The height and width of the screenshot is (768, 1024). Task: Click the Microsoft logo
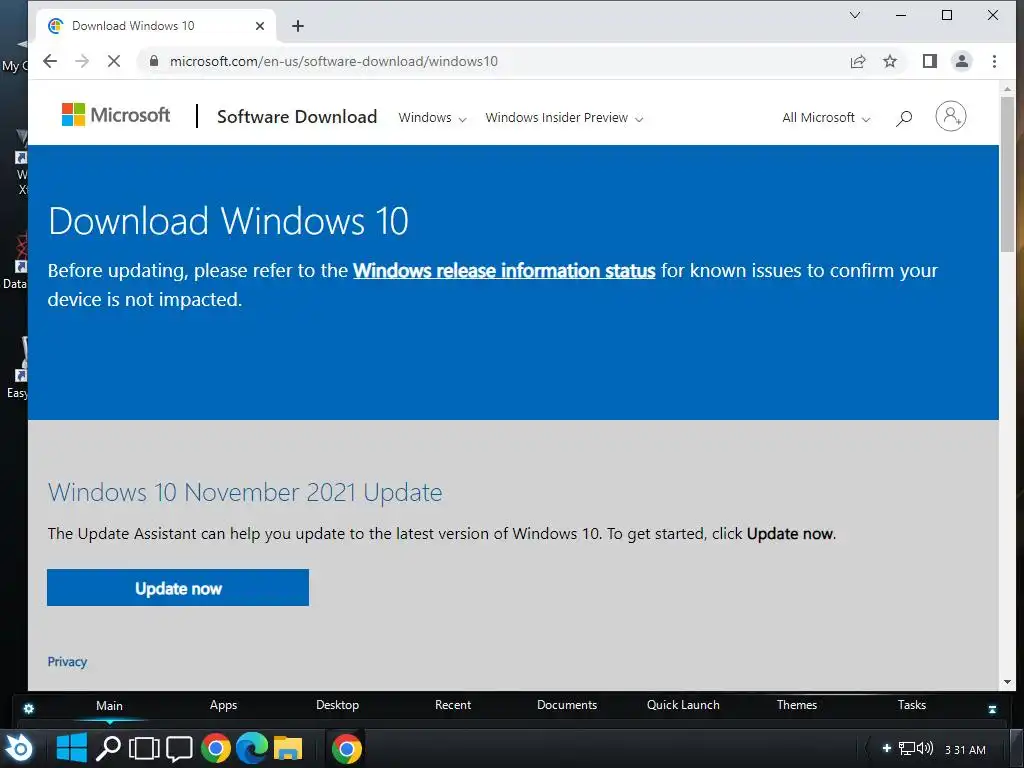click(x=116, y=115)
